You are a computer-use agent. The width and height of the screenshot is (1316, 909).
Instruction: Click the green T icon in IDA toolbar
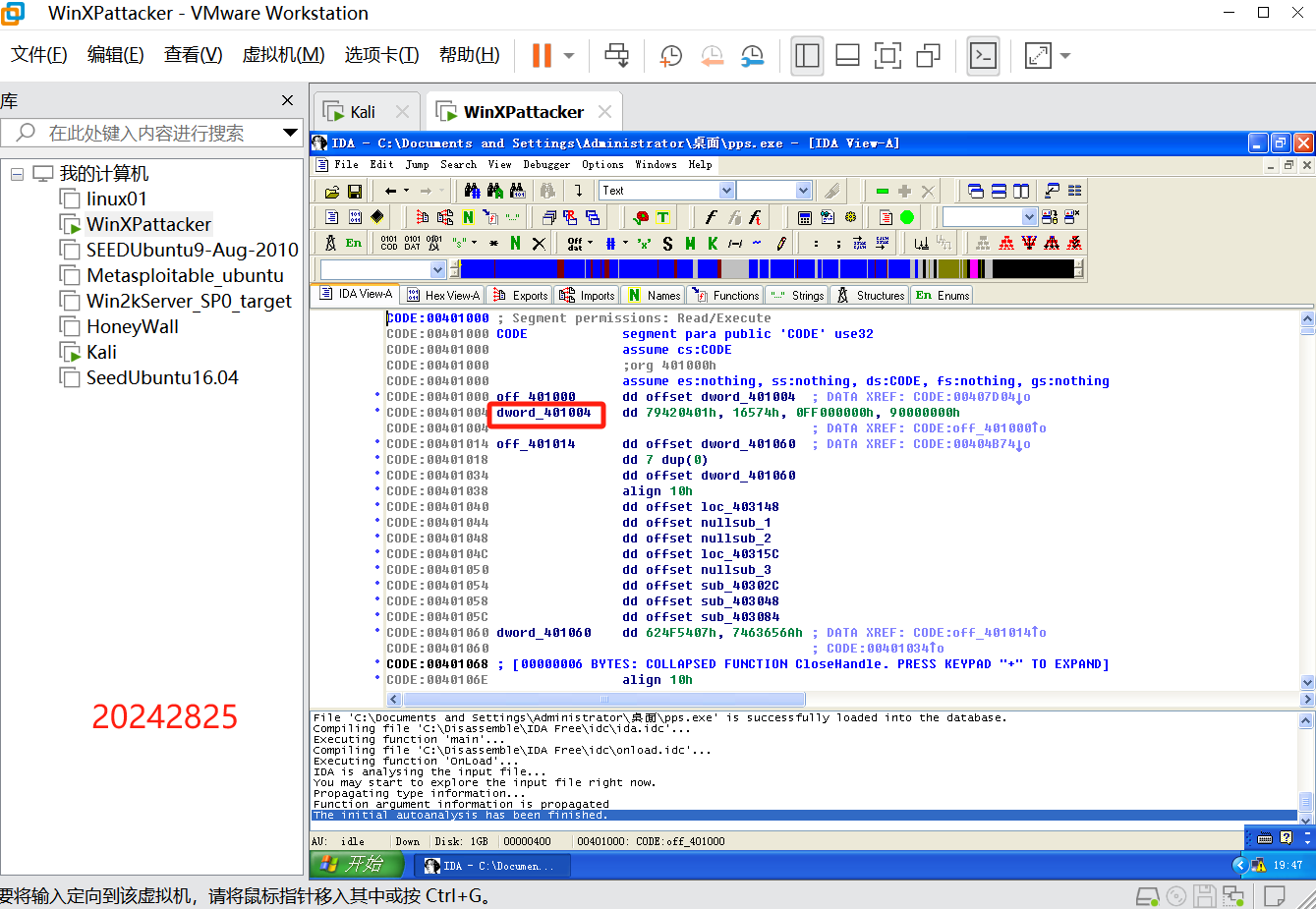663,217
